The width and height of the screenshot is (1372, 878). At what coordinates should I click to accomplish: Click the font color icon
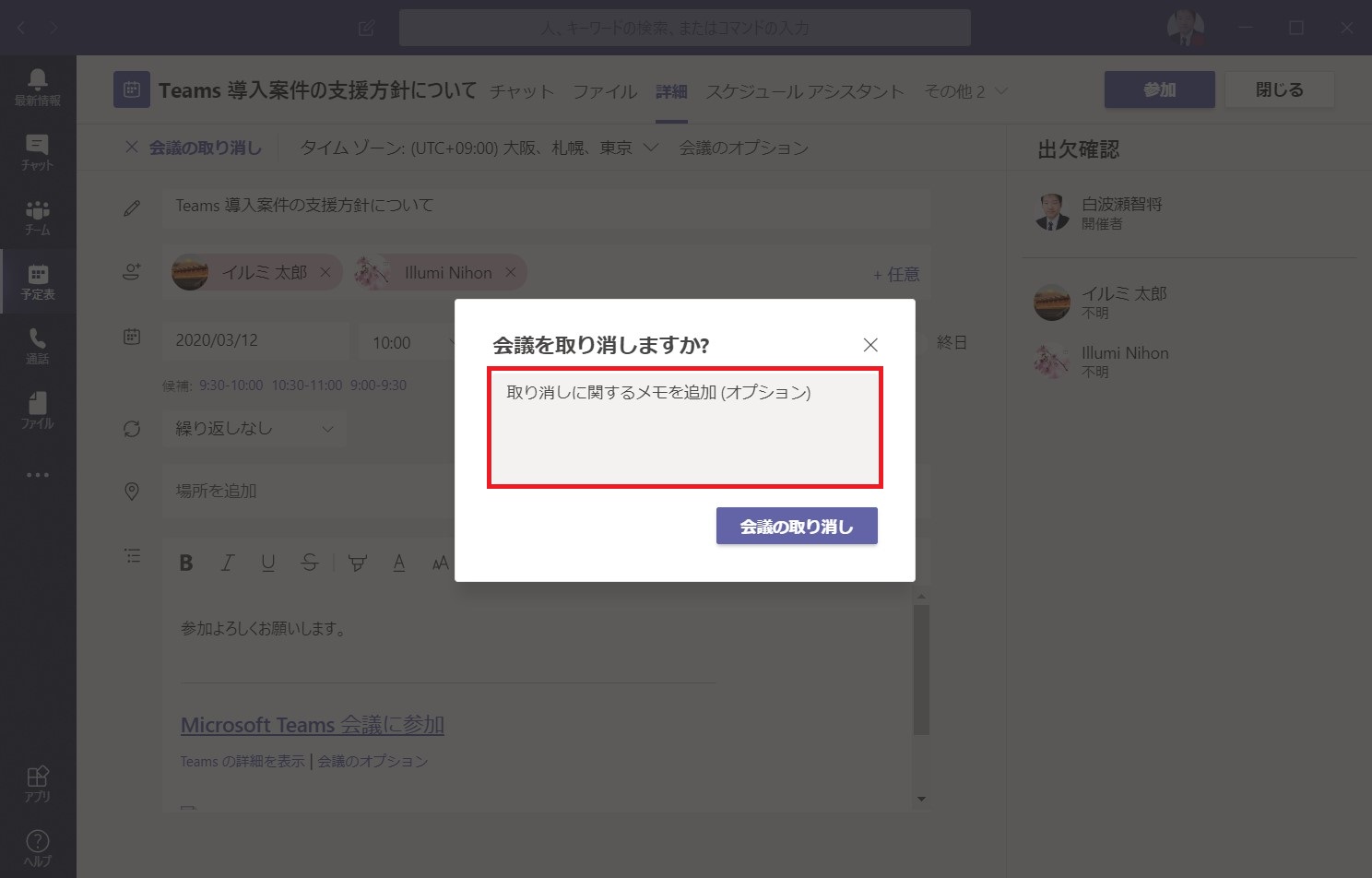399,563
